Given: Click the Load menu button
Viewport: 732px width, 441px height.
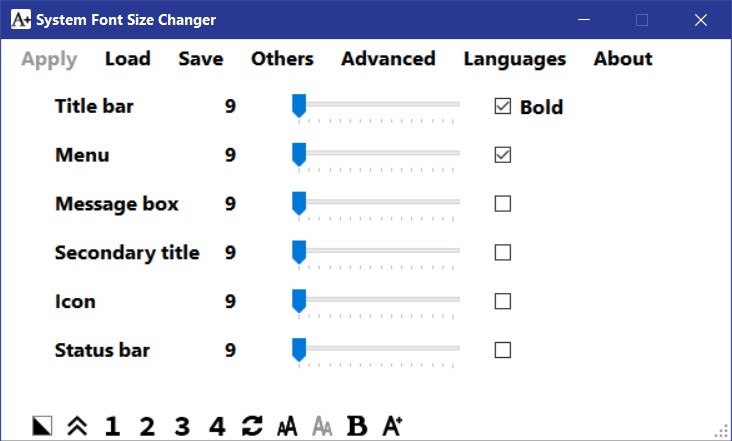Looking at the screenshot, I should tap(127, 59).
